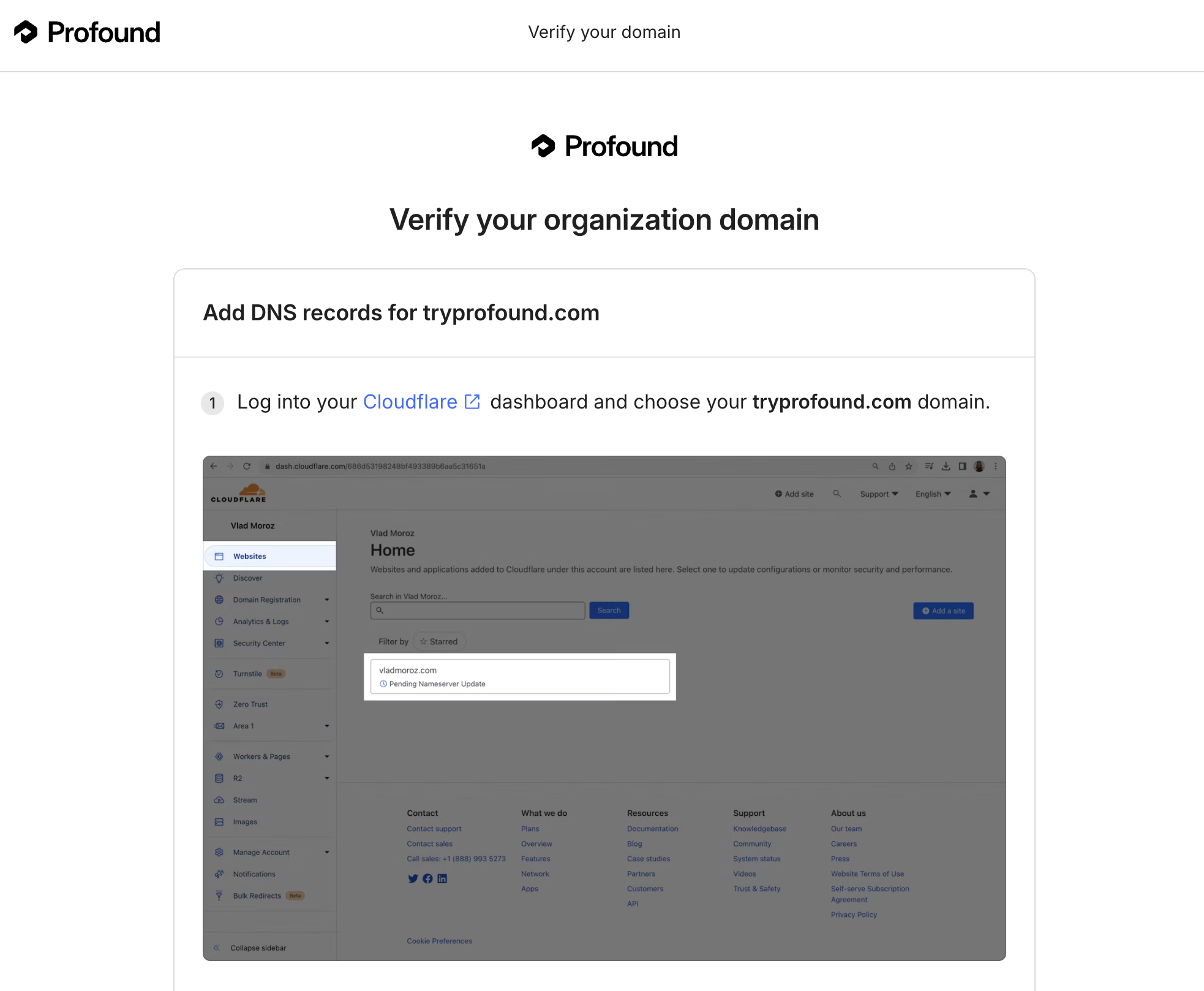Open the user account menu in the screenshot

979,494
